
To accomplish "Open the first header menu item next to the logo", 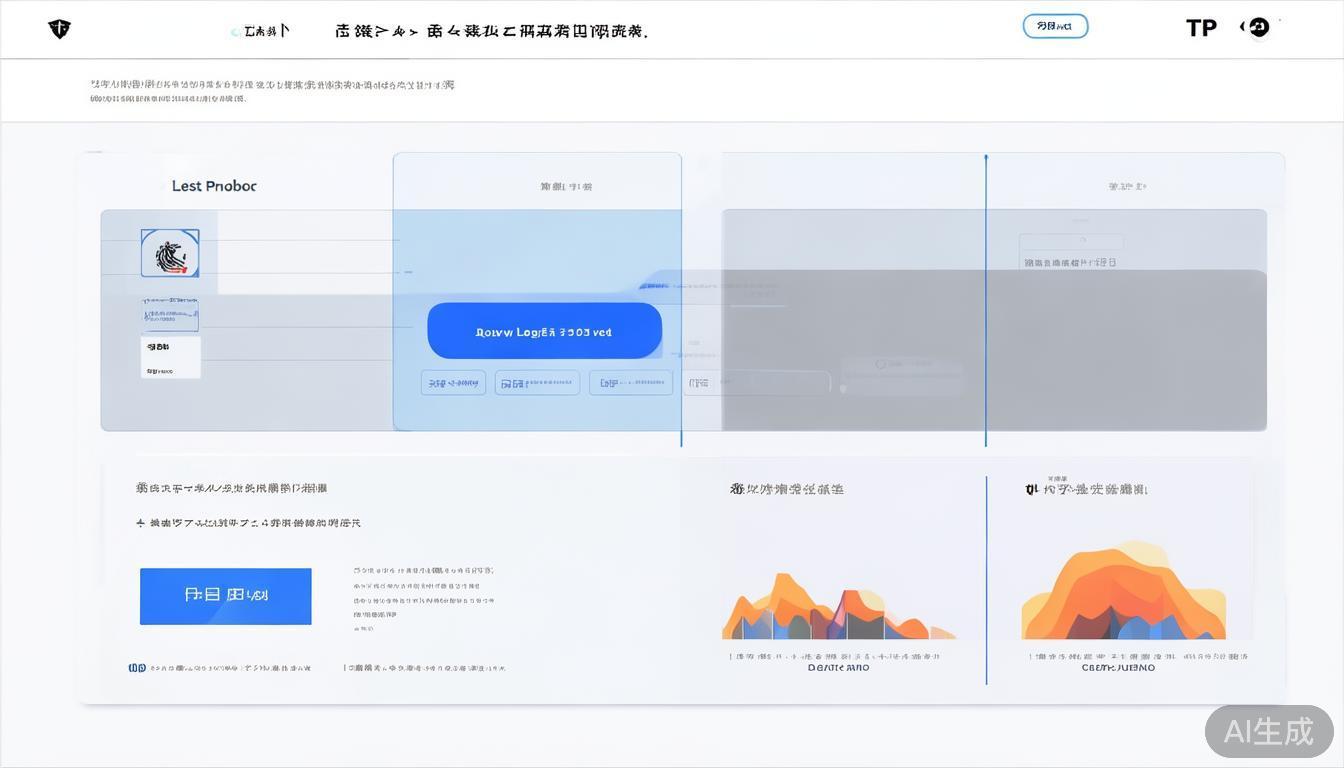I will point(261,31).
